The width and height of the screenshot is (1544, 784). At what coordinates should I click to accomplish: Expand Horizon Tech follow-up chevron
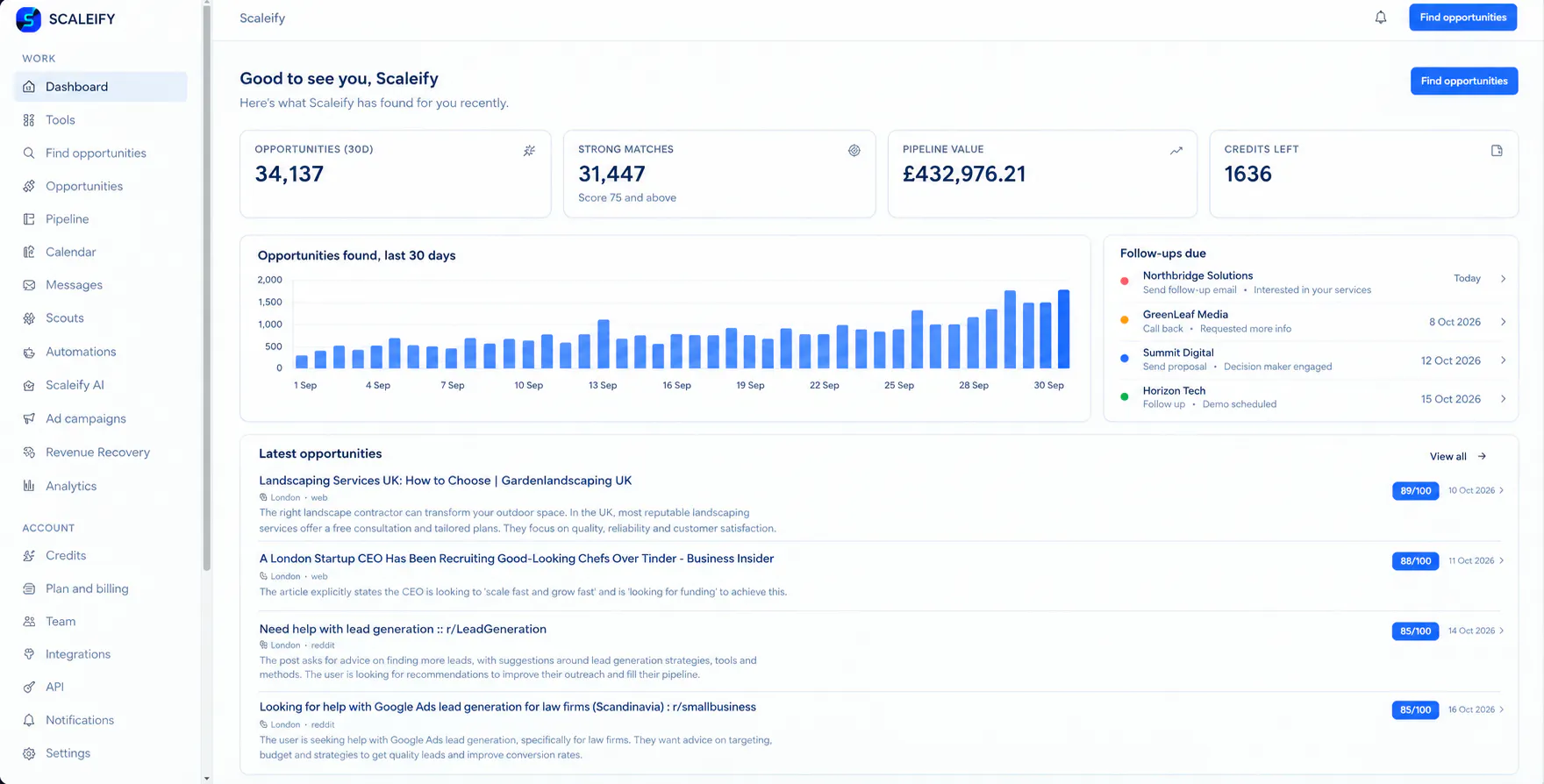1503,399
